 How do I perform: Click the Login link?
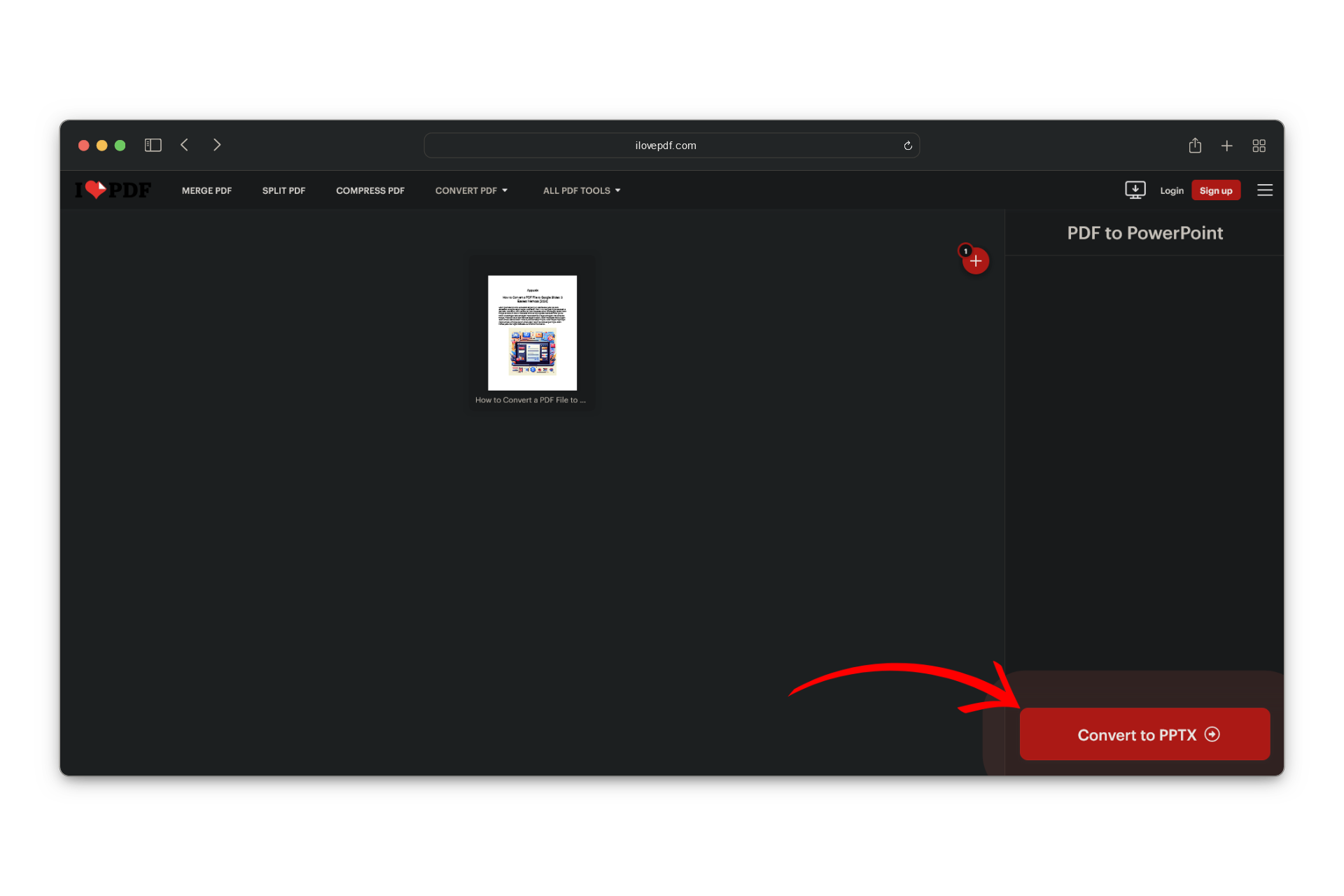(1171, 190)
